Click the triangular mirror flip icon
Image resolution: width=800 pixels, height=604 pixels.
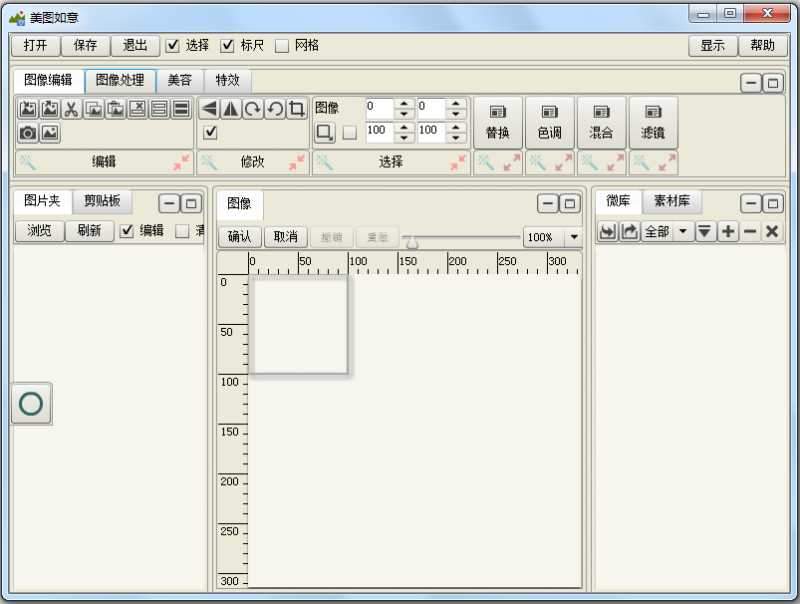(230, 109)
